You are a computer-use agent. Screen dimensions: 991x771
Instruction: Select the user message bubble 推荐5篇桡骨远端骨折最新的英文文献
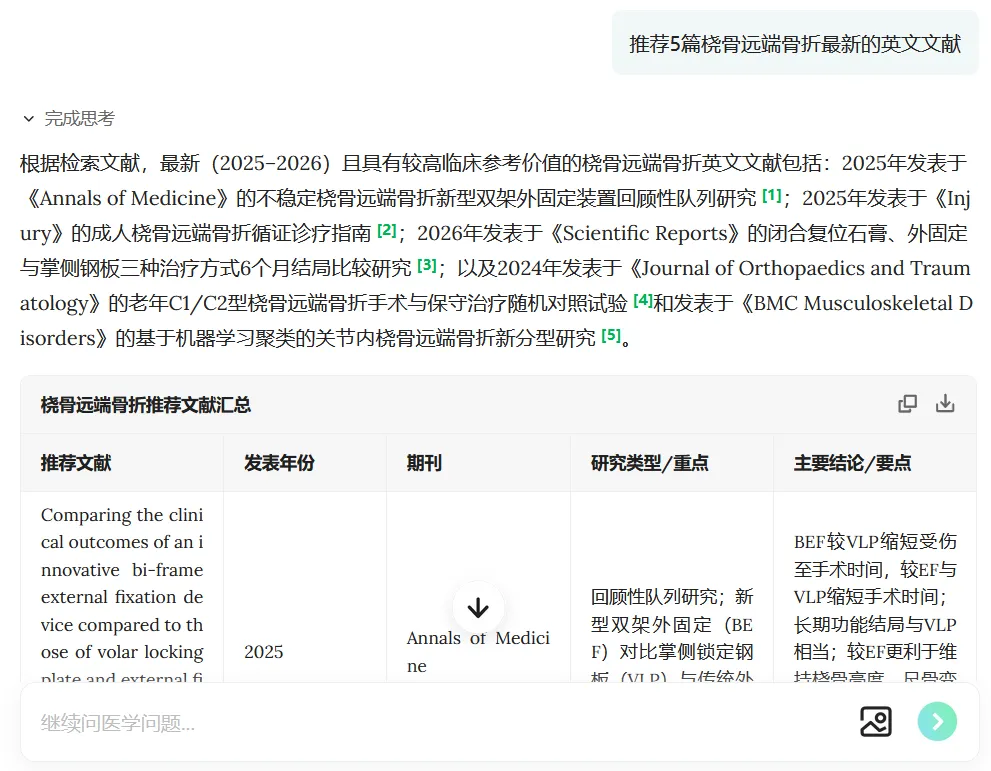[795, 44]
